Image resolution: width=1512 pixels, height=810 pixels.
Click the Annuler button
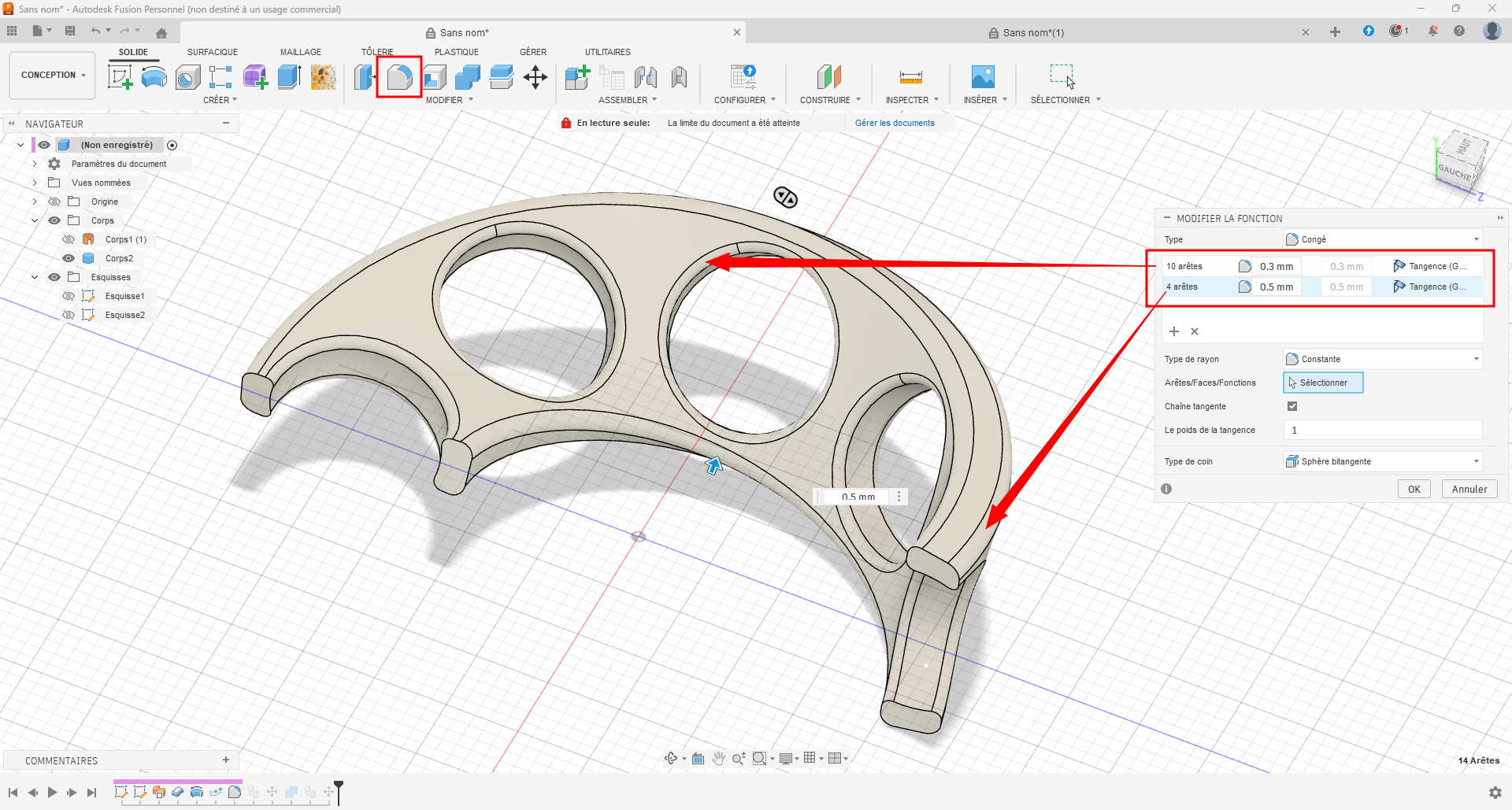click(x=1469, y=489)
